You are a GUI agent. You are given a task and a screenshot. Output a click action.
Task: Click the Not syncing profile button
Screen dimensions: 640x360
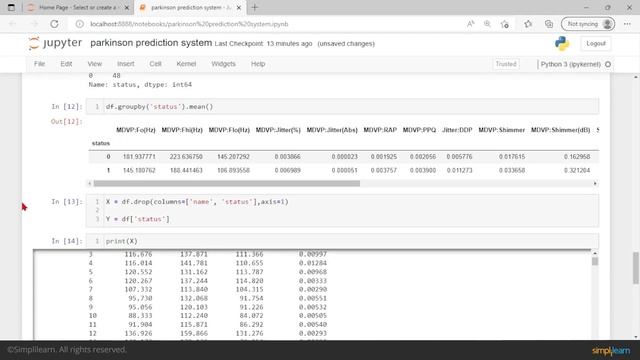tap(588, 24)
